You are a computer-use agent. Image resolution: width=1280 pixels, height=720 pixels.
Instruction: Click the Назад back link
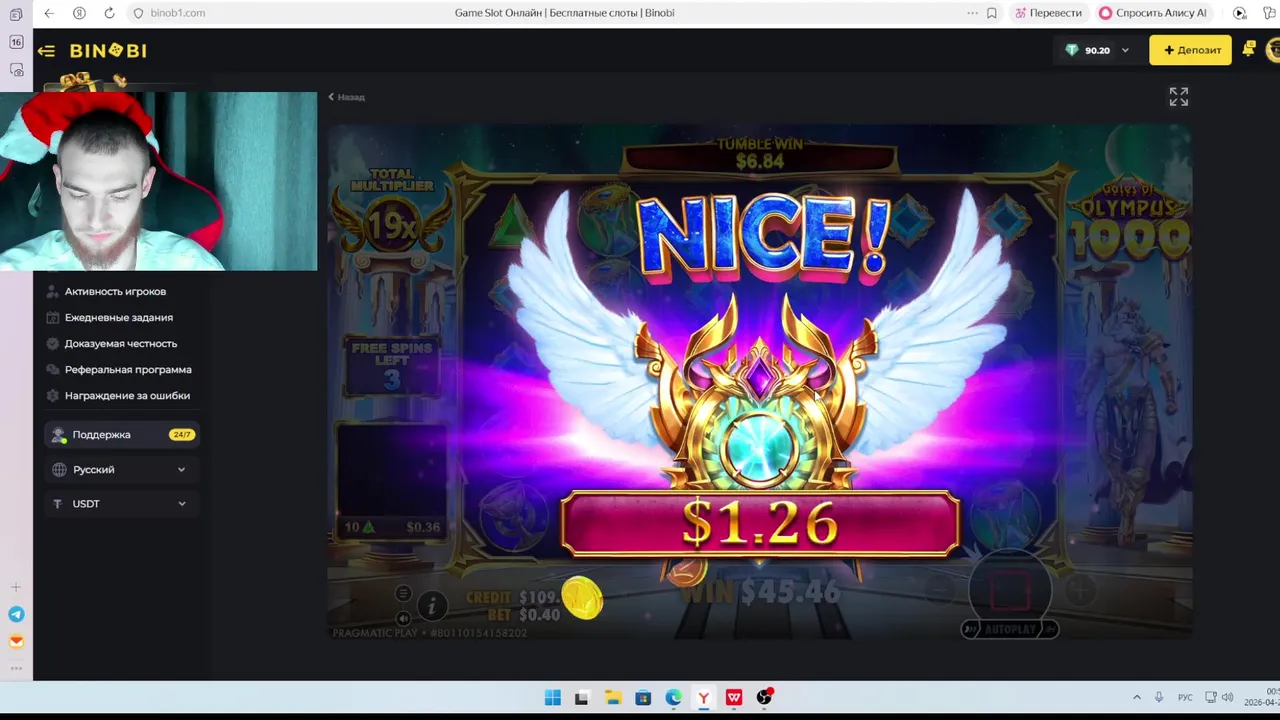tap(347, 97)
